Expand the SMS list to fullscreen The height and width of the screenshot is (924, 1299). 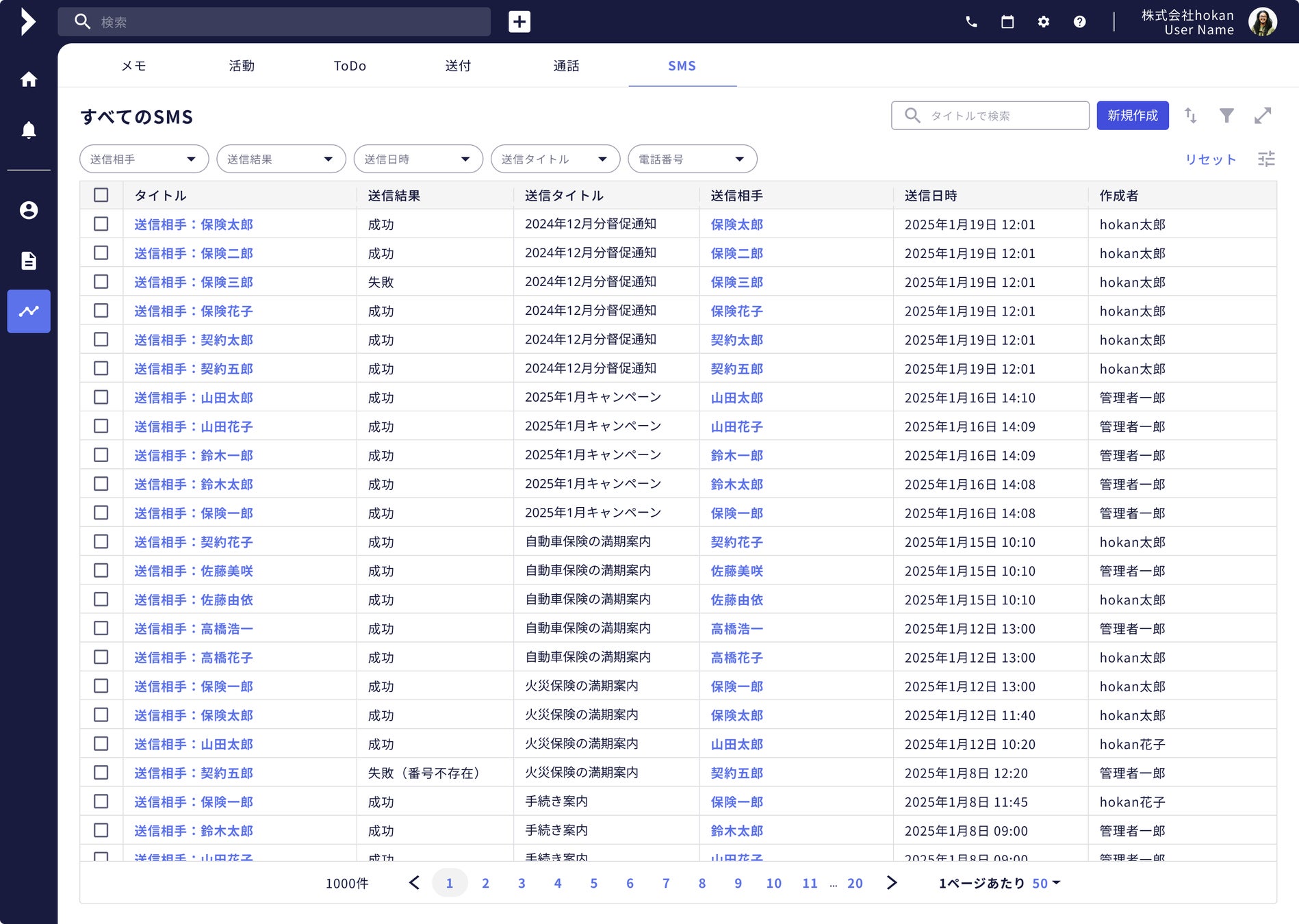pos(1263,116)
